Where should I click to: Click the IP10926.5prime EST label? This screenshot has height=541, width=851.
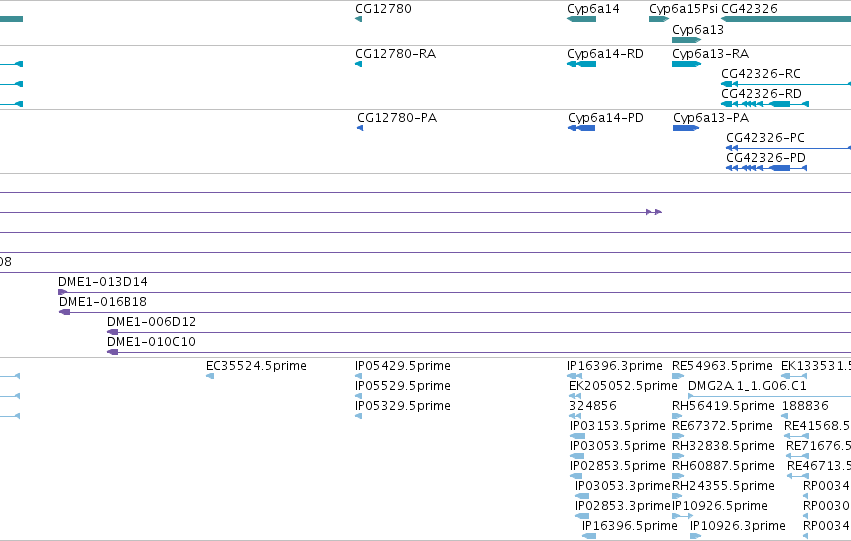click(720, 507)
